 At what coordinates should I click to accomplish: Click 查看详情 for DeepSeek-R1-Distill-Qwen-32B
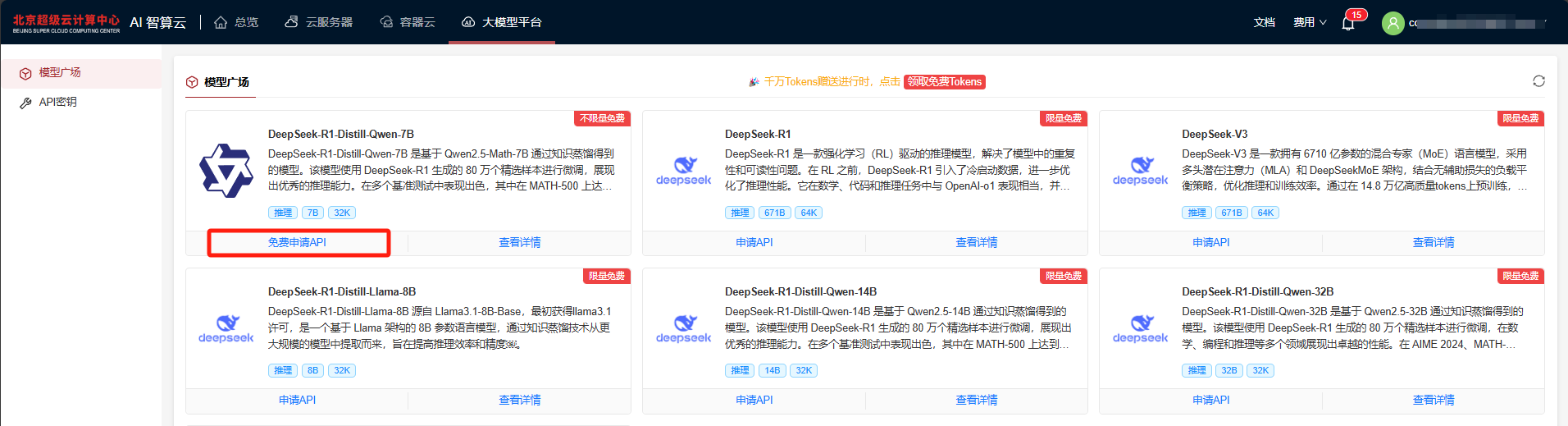pos(1434,401)
